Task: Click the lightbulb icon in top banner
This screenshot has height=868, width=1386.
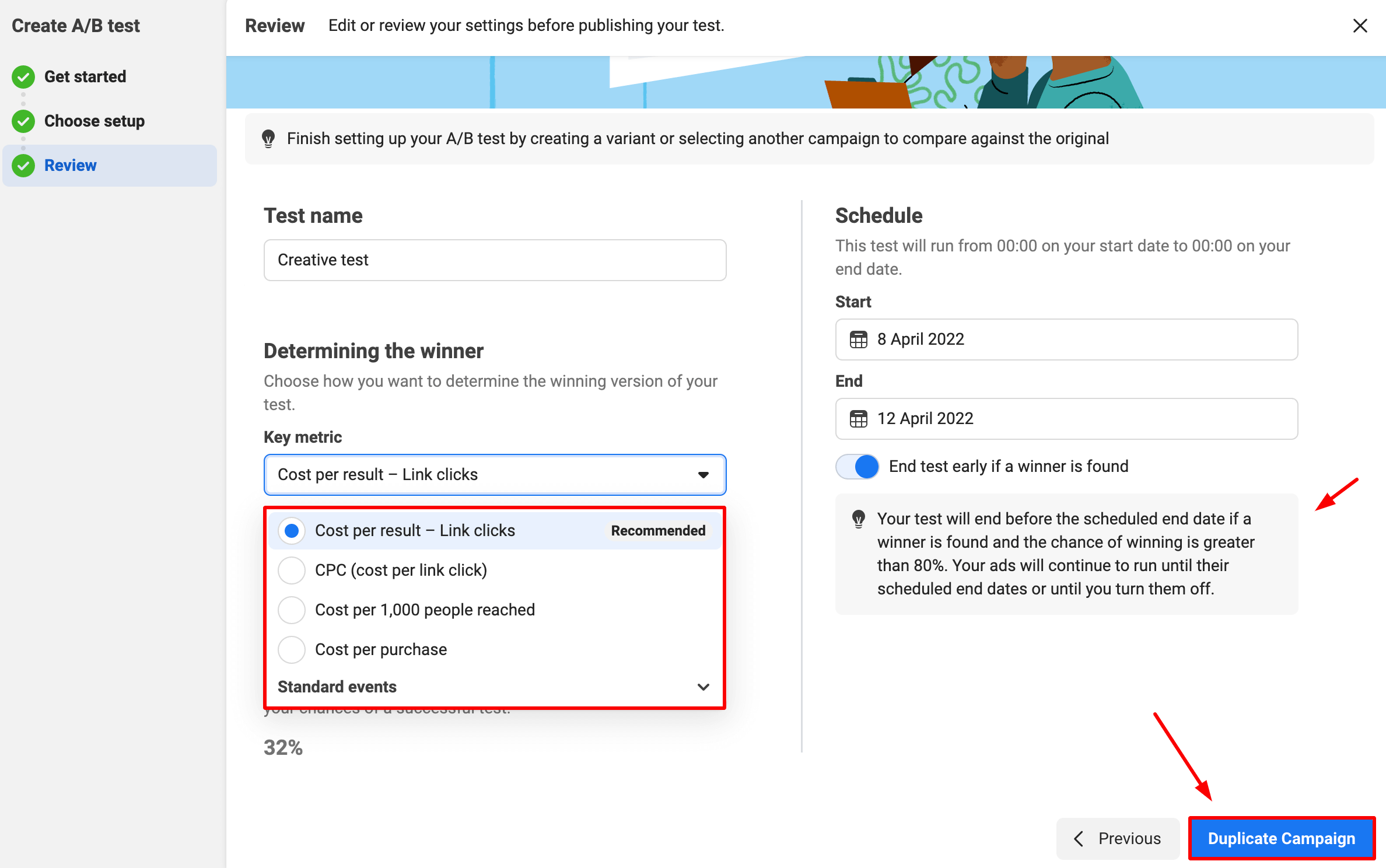Action: pyautogui.click(x=268, y=139)
